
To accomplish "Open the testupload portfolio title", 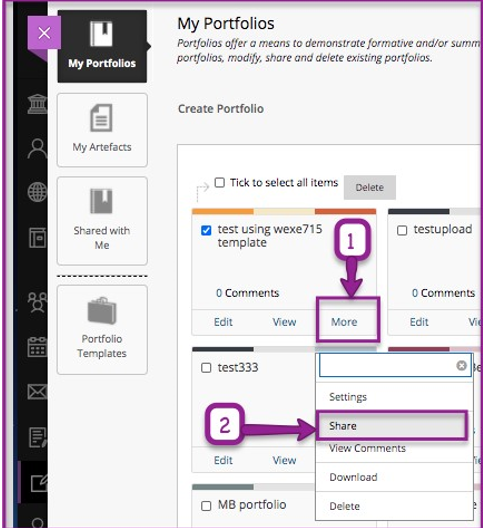I will [x=443, y=229].
